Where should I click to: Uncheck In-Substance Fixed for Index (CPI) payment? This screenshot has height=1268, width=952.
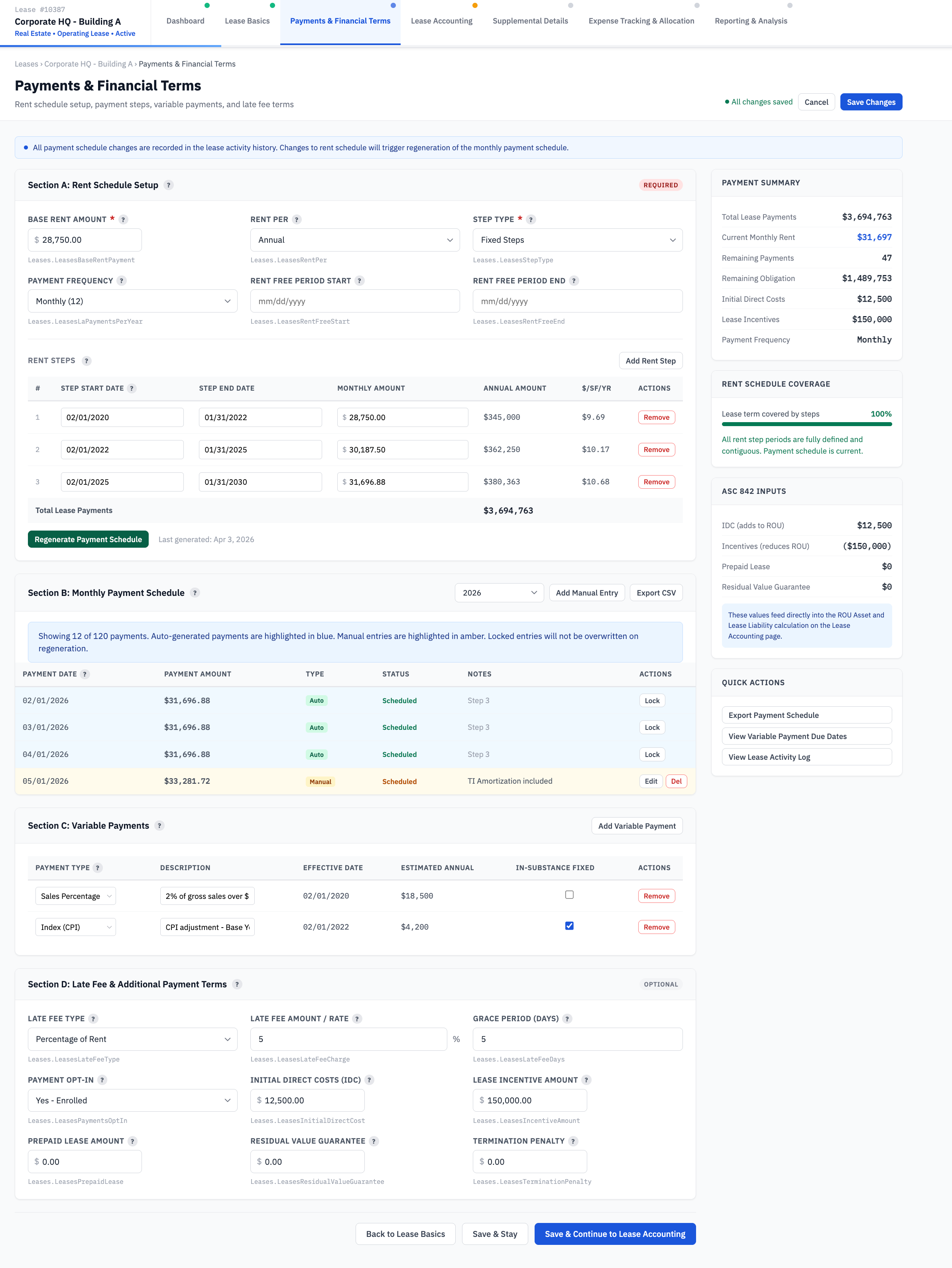point(569,926)
